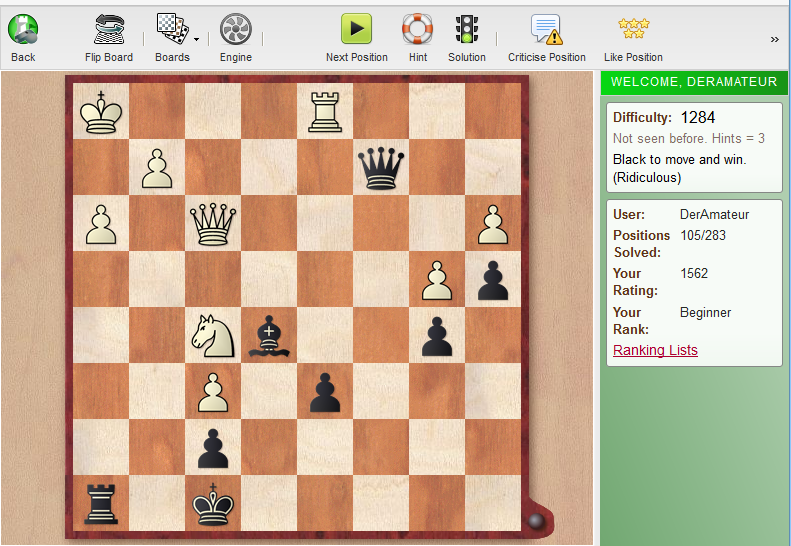Flip the board orientation
Image resolution: width=791 pixels, height=546 pixels.
click(109, 30)
